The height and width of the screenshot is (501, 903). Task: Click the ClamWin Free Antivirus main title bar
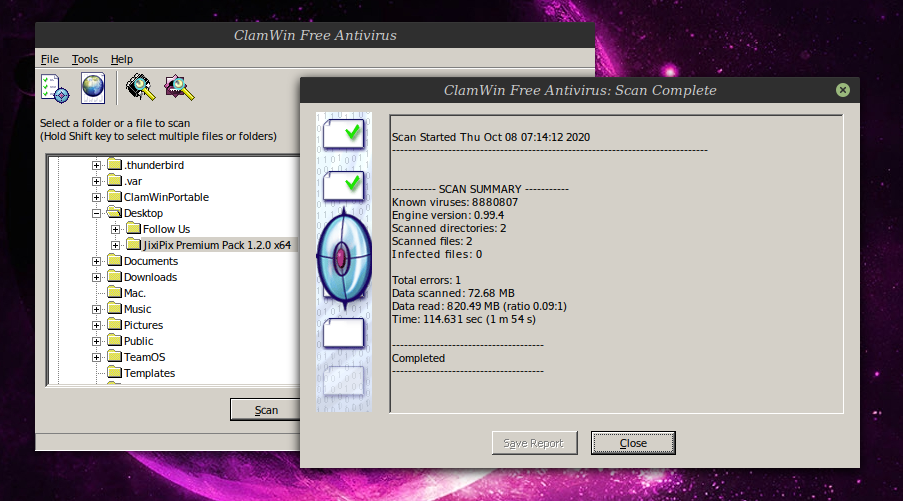click(x=315, y=35)
